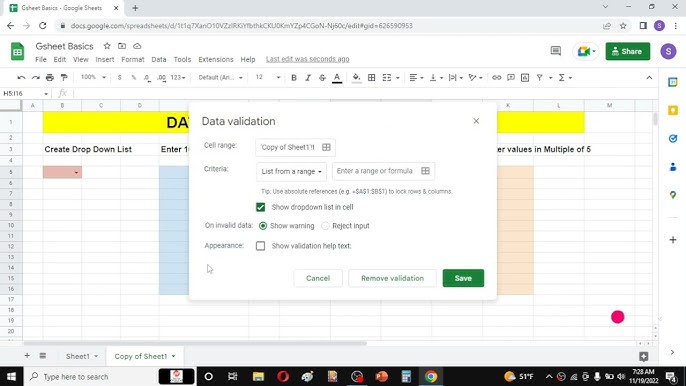Check the cloud document status icon

(137, 46)
